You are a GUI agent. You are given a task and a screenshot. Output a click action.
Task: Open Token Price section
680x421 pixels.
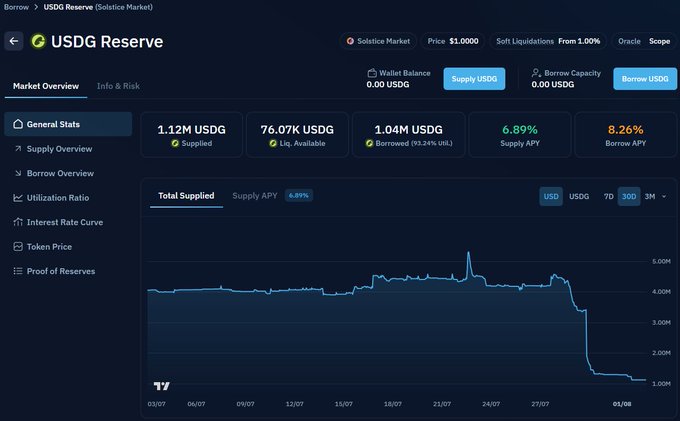(x=68, y=247)
